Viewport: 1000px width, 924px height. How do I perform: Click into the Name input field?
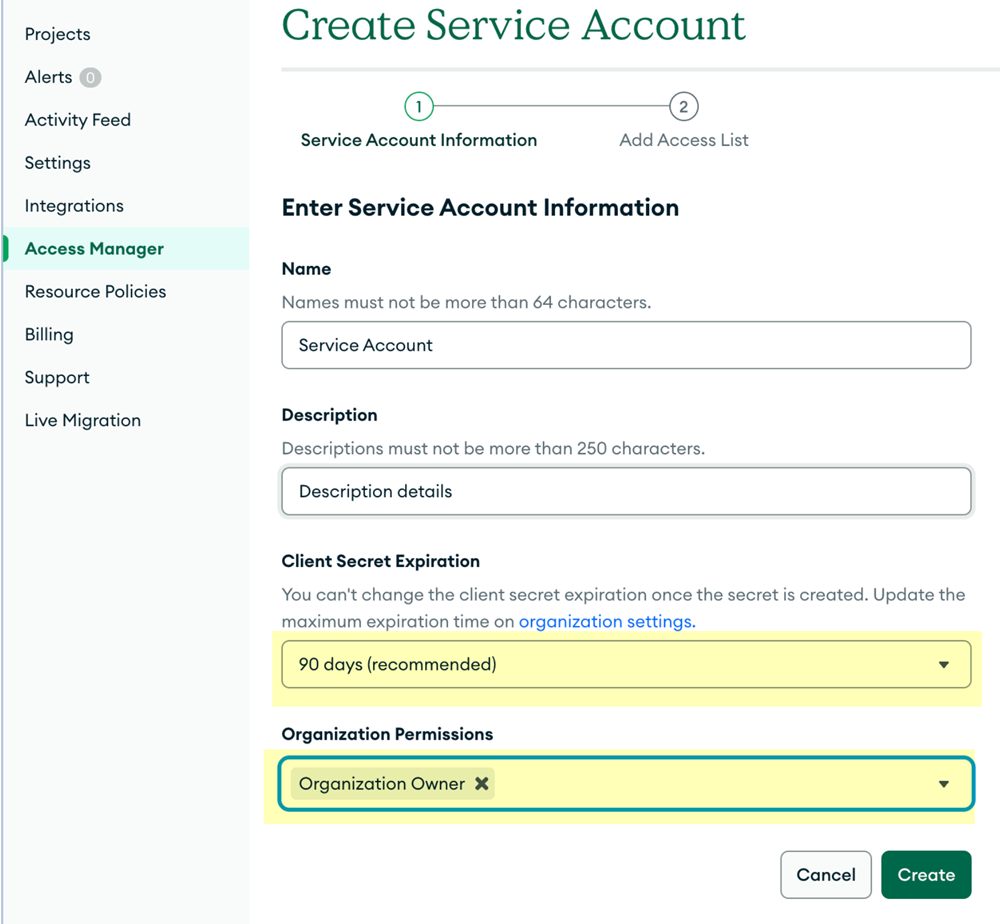coord(626,345)
